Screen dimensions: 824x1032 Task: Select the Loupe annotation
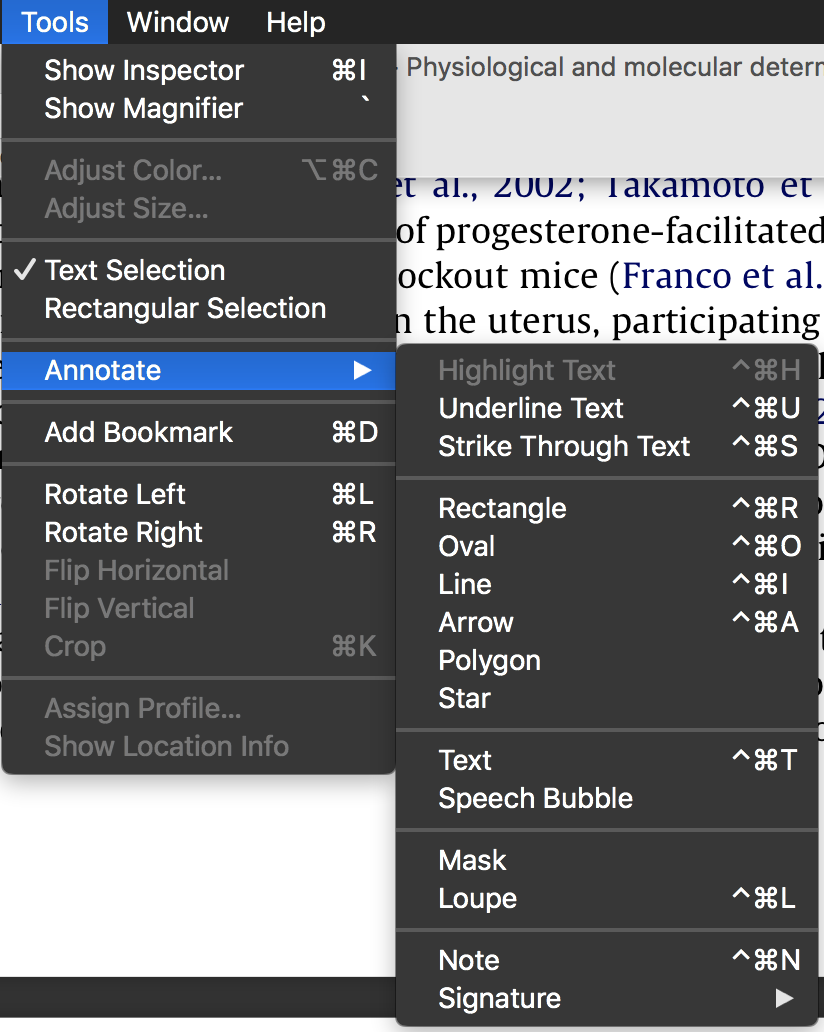(x=477, y=898)
